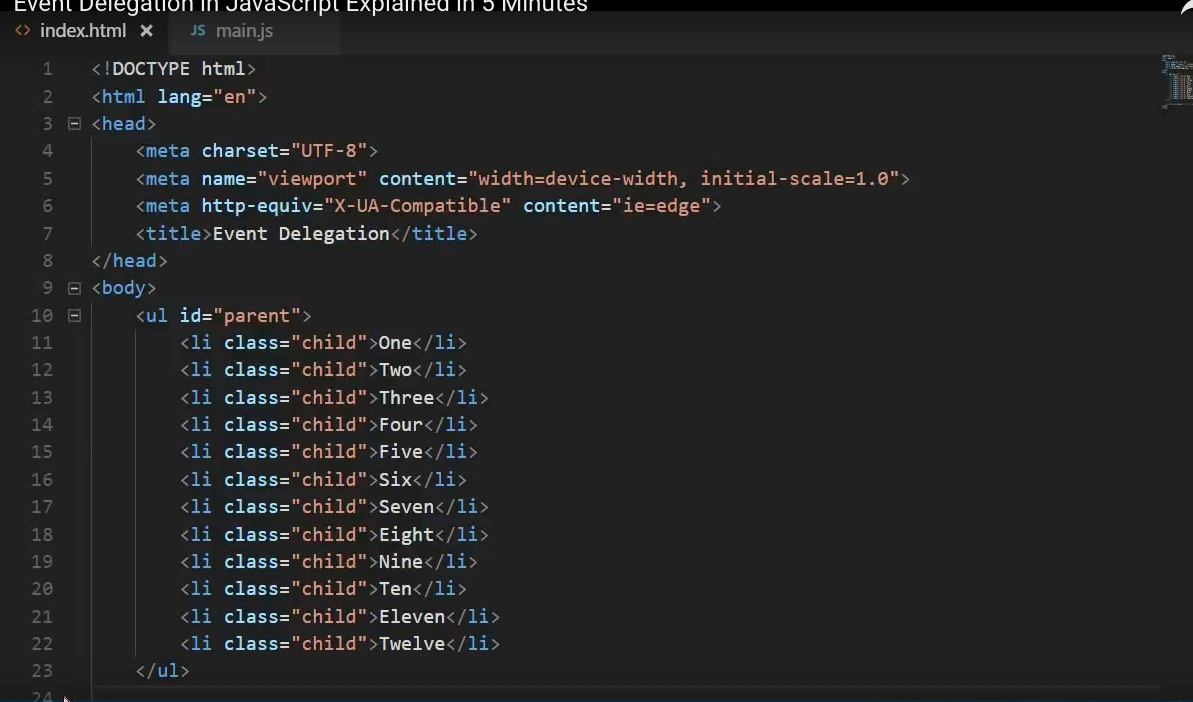1193x702 pixels.
Task: Collapse the body element fold marker
Action: click(75, 288)
